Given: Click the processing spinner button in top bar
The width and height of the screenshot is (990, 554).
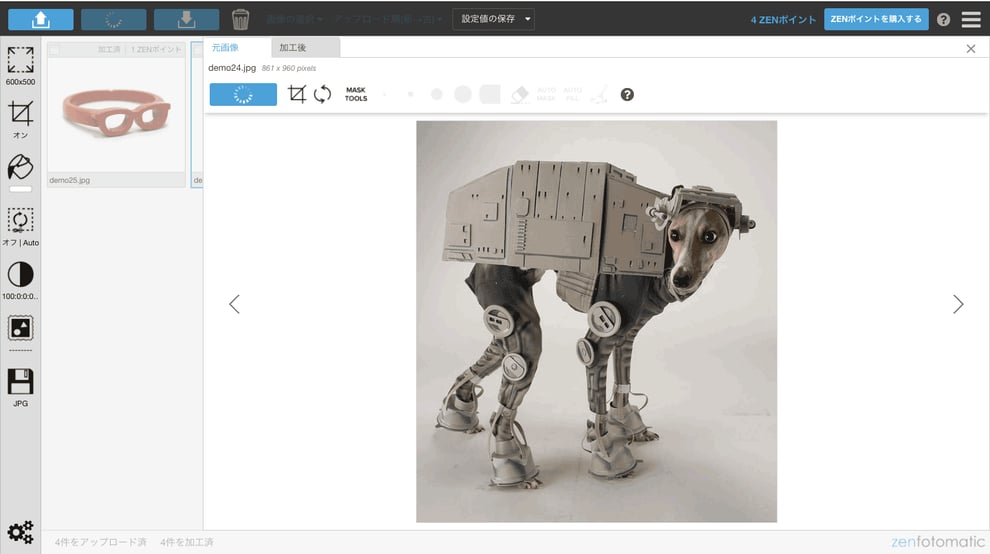Looking at the screenshot, I should (114, 20).
